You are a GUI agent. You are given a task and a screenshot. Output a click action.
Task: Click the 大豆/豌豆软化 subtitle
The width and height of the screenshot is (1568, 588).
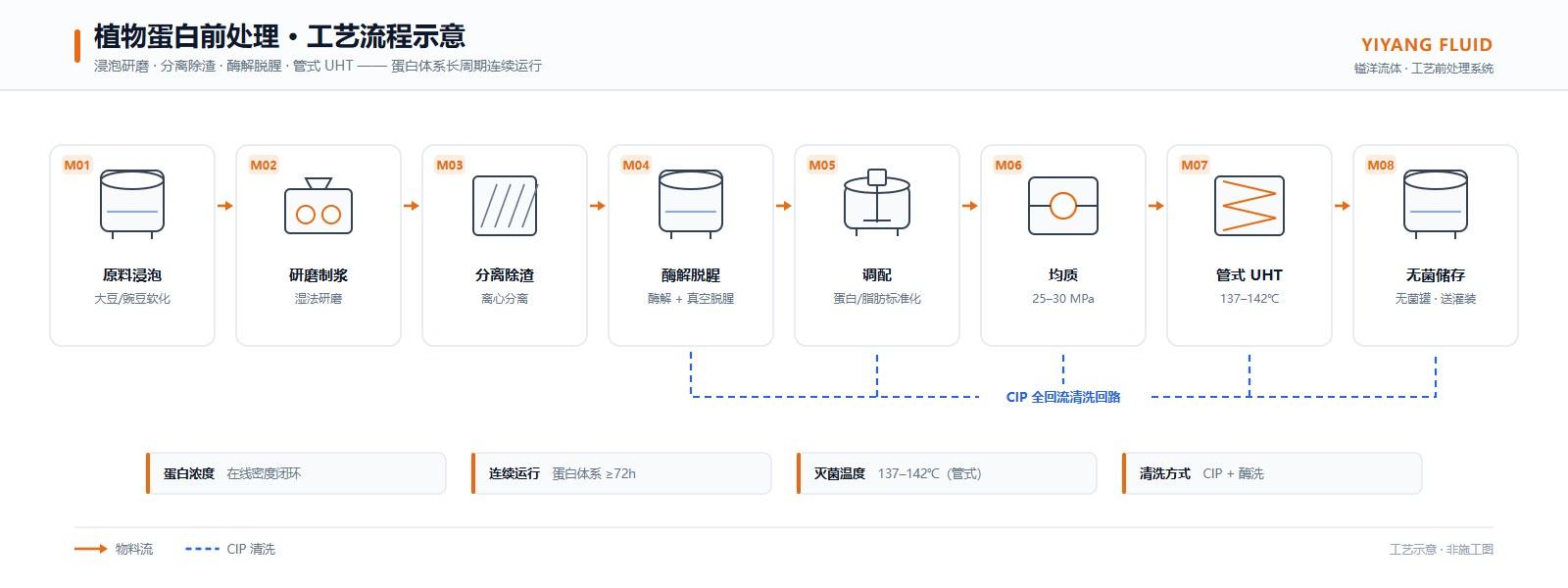(x=132, y=299)
